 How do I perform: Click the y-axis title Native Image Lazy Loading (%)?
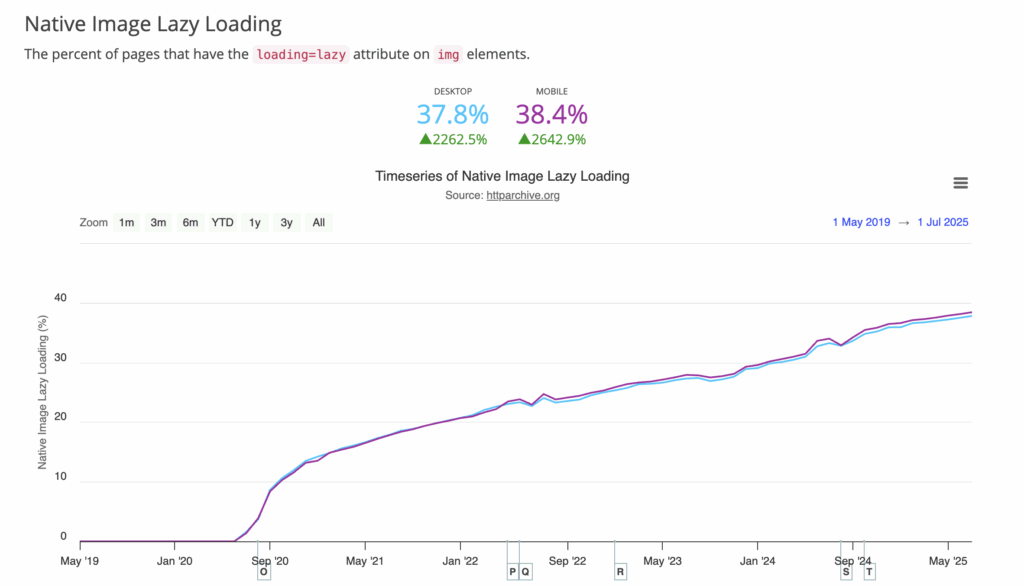coord(42,392)
